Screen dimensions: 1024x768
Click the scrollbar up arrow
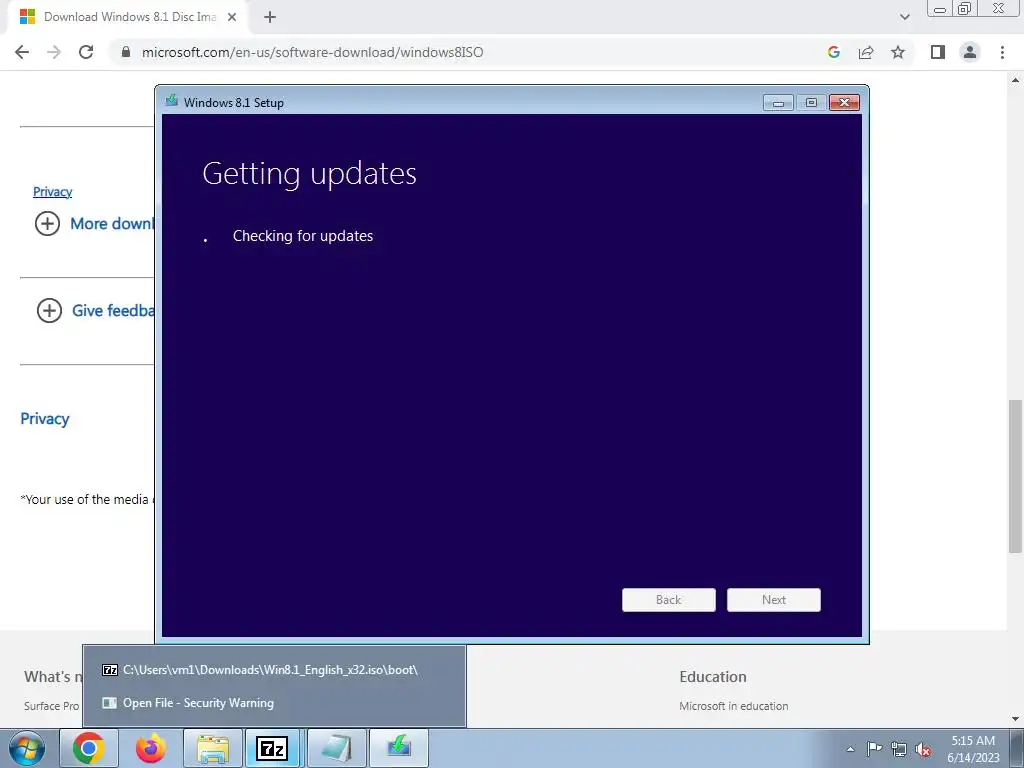tap(1015, 80)
